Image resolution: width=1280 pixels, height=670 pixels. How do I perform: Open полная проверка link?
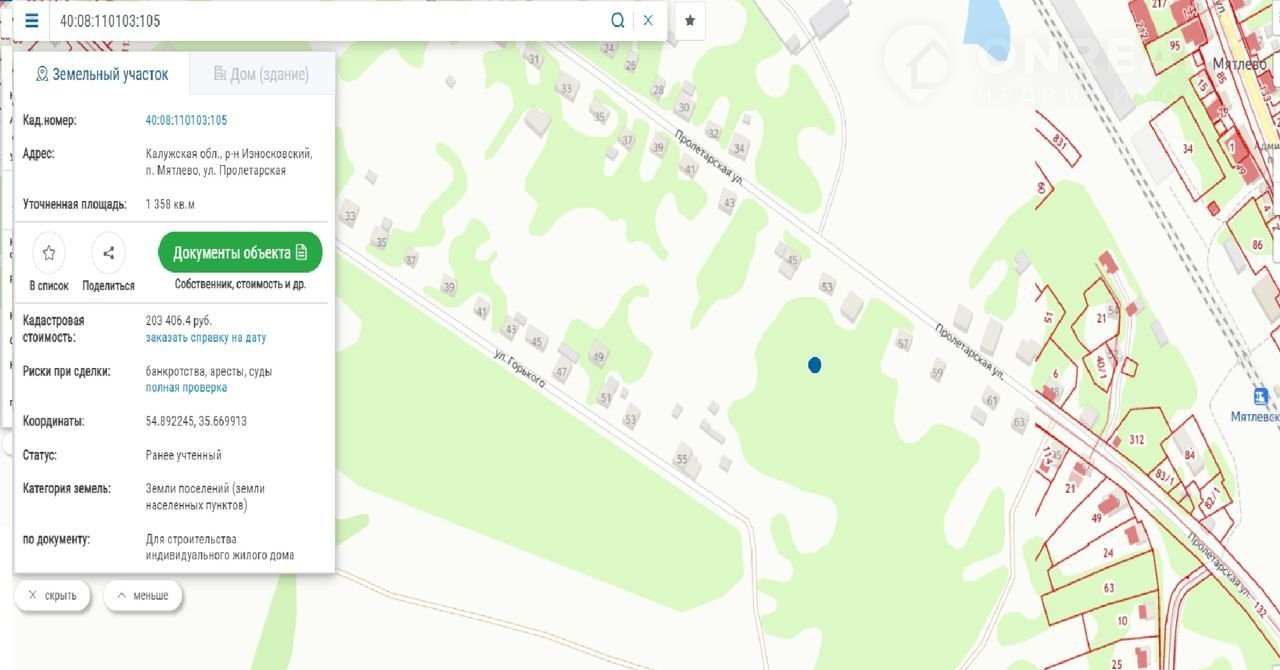[186, 388]
